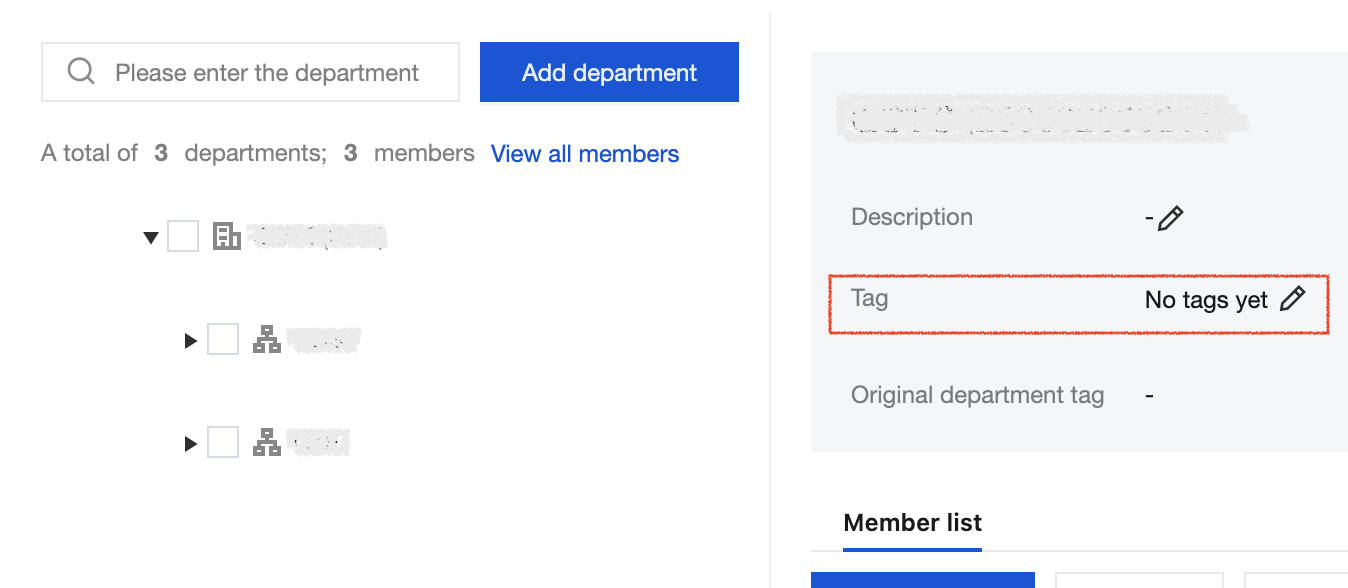The image size is (1348, 588).
Task: Expand the second sub-department node
Action: [191, 443]
